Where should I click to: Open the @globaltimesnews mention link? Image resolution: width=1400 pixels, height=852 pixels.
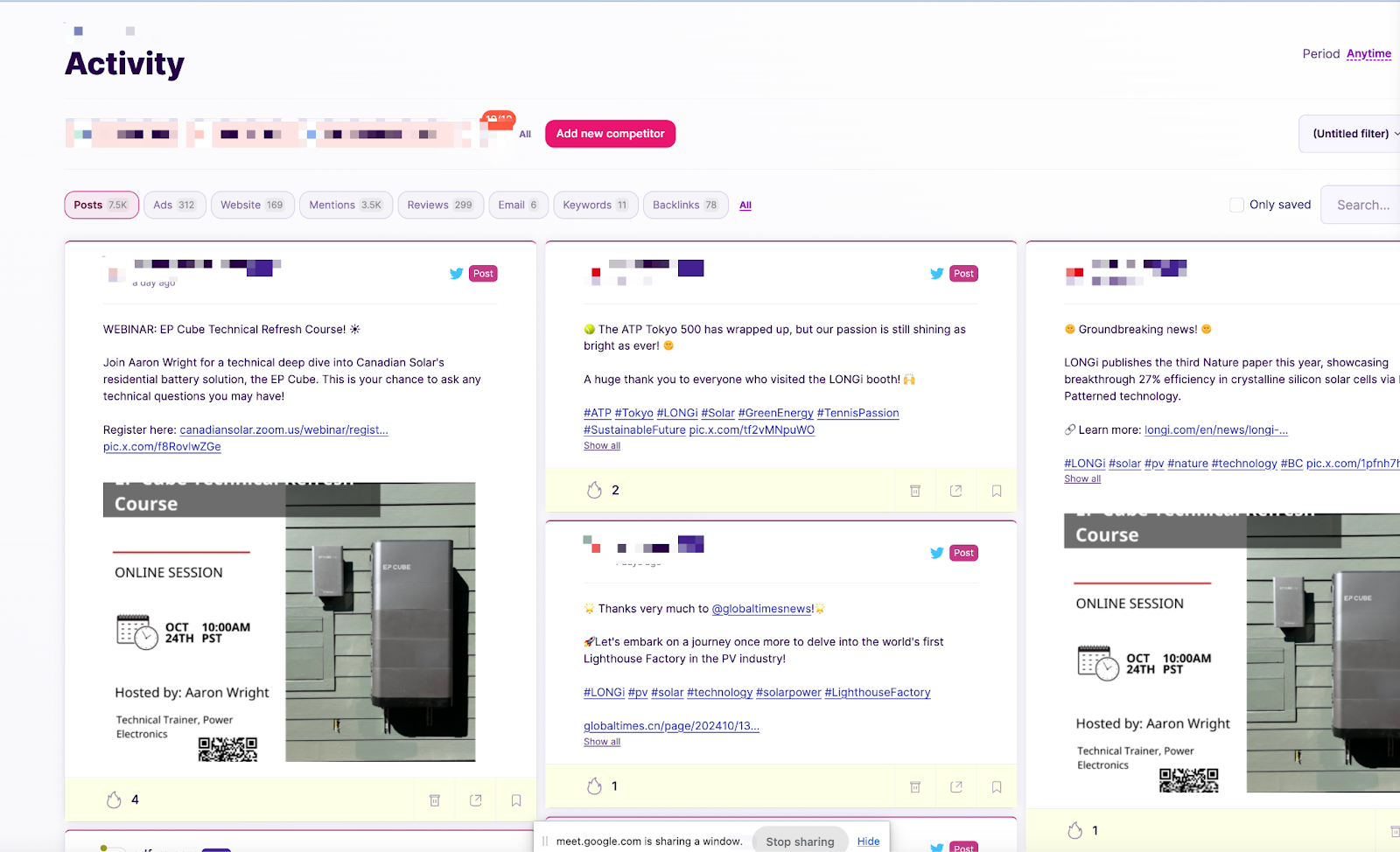(763, 609)
